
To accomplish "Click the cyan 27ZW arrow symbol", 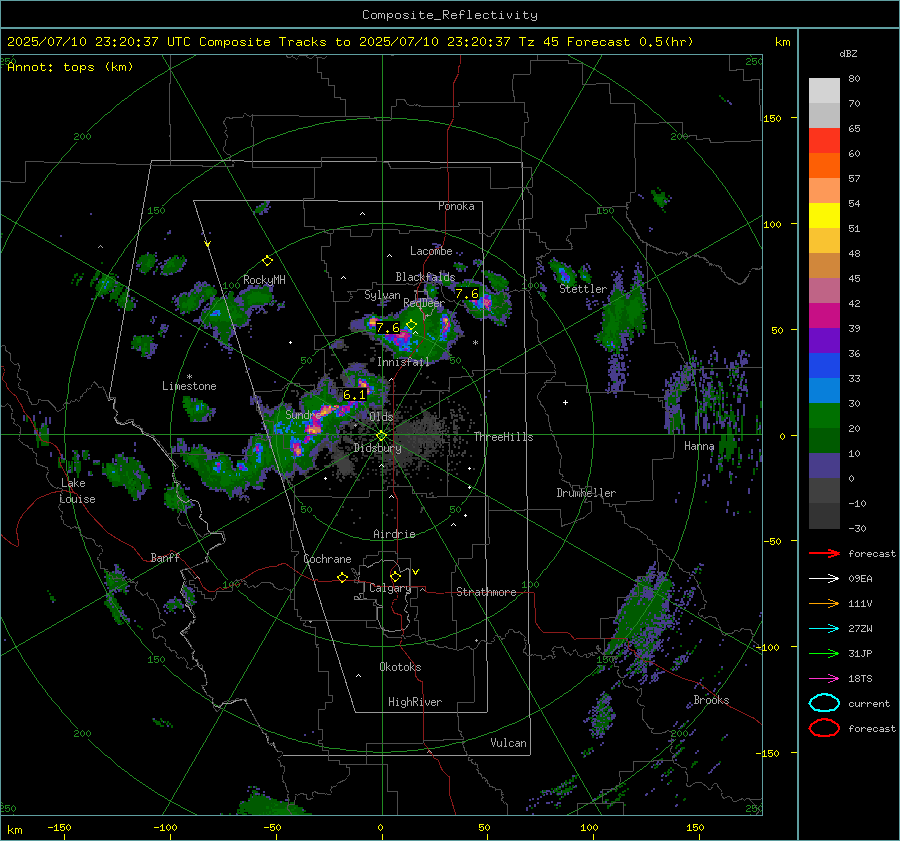I will 824,629.
